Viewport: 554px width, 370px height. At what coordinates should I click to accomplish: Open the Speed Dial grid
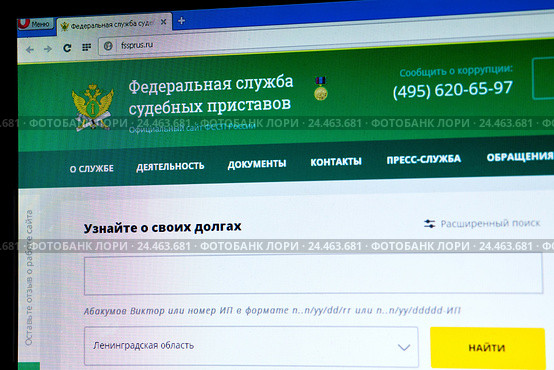[86, 47]
